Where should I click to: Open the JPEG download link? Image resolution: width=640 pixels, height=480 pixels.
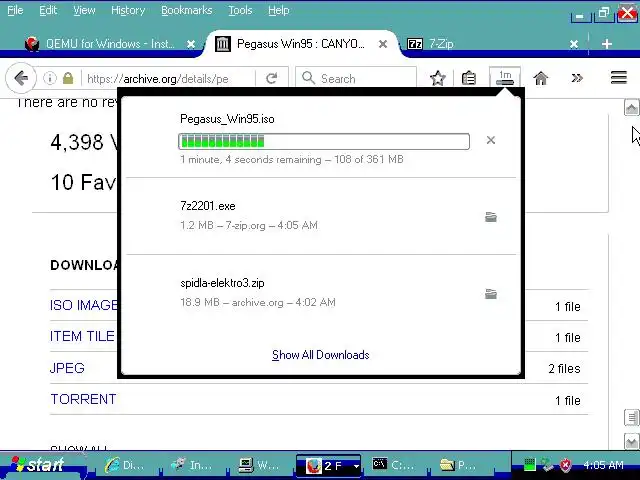click(x=67, y=368)
